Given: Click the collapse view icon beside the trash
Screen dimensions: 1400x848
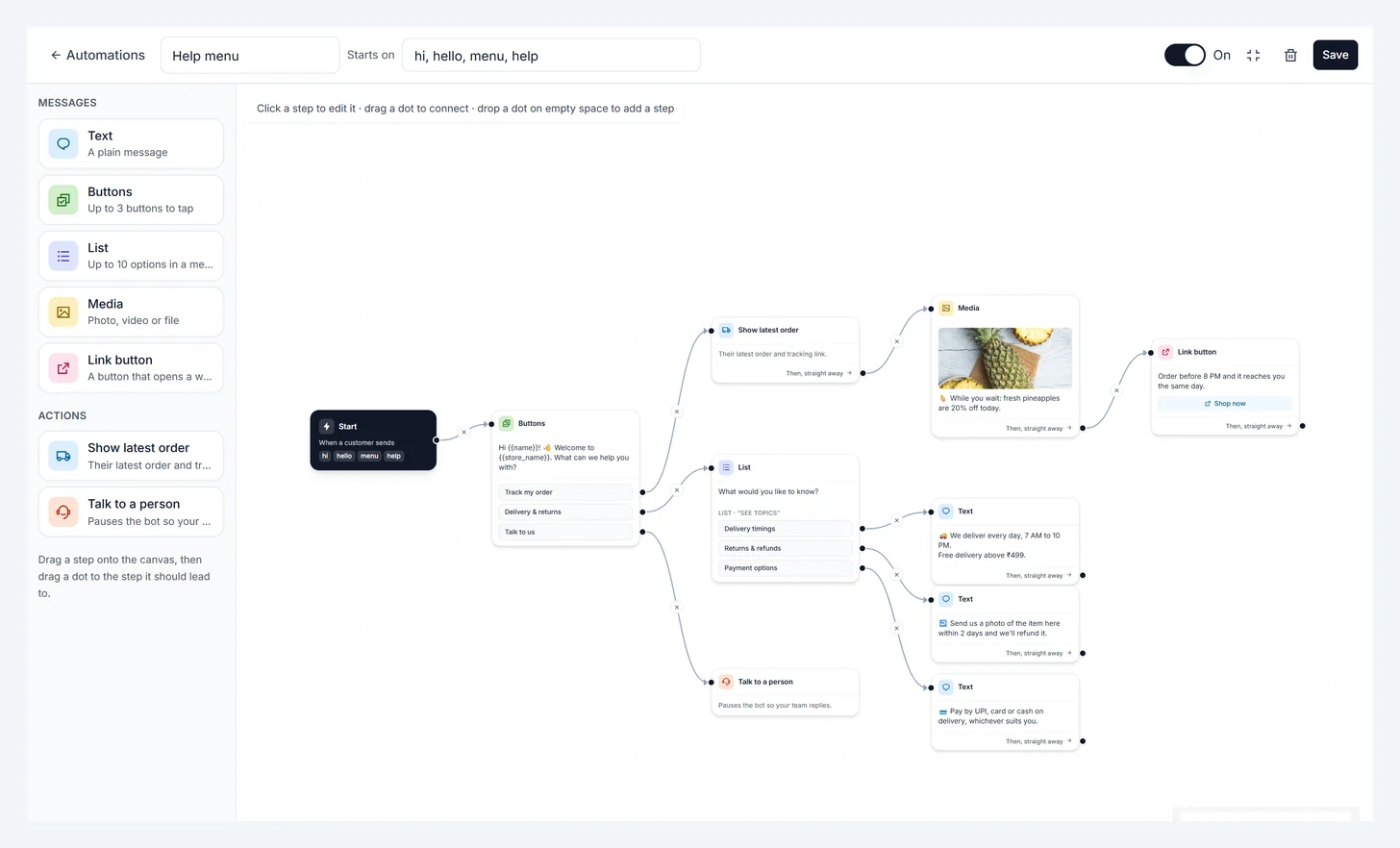Looking at the screenshot, I should [x=1253, y=56].
